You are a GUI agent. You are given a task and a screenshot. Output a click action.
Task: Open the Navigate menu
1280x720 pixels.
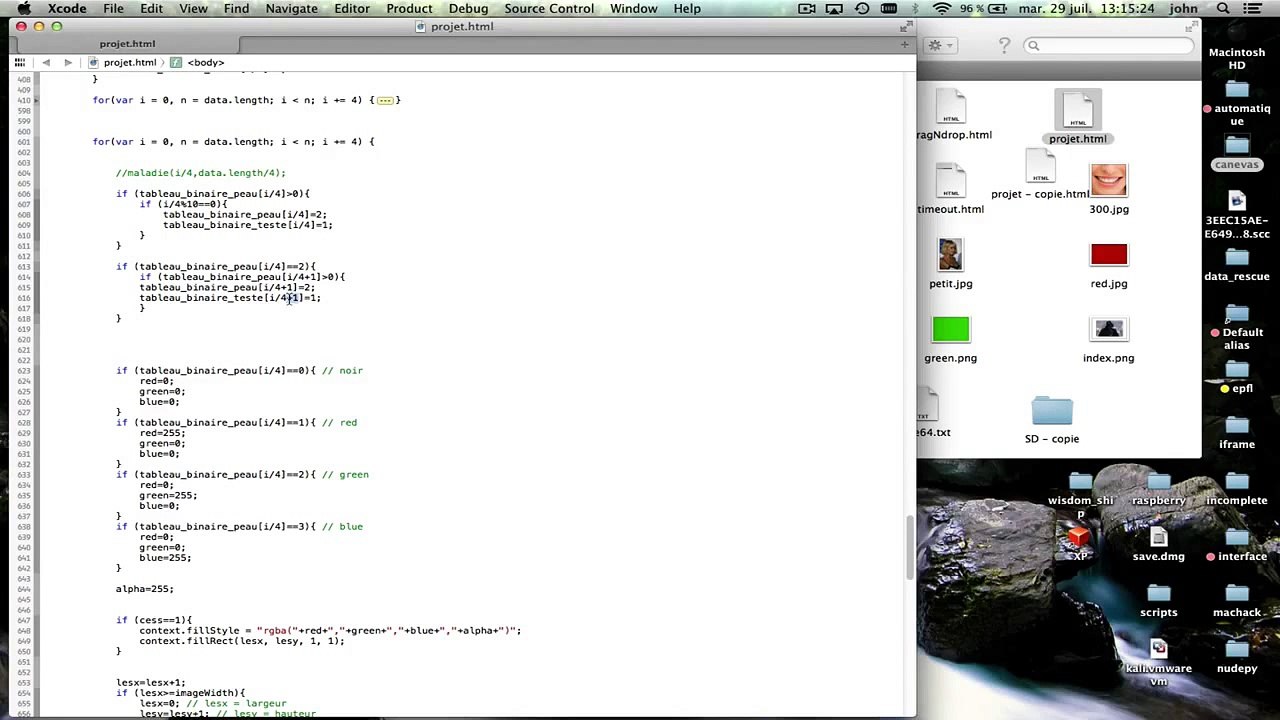pos(291,9)
